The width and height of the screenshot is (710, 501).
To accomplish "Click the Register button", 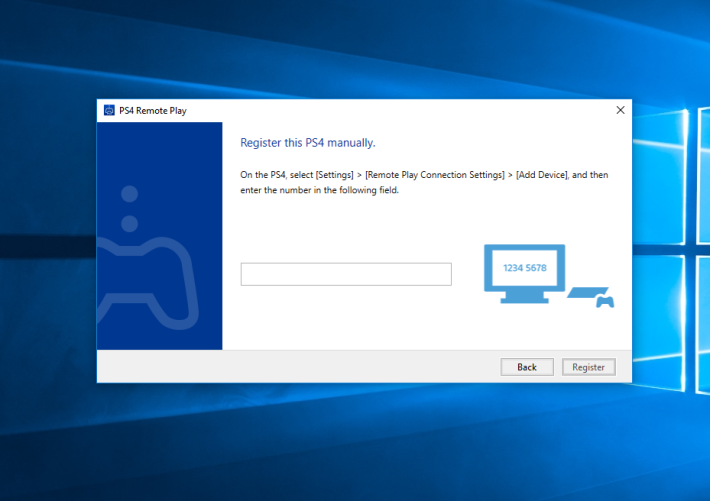I will tap(589, 367).
